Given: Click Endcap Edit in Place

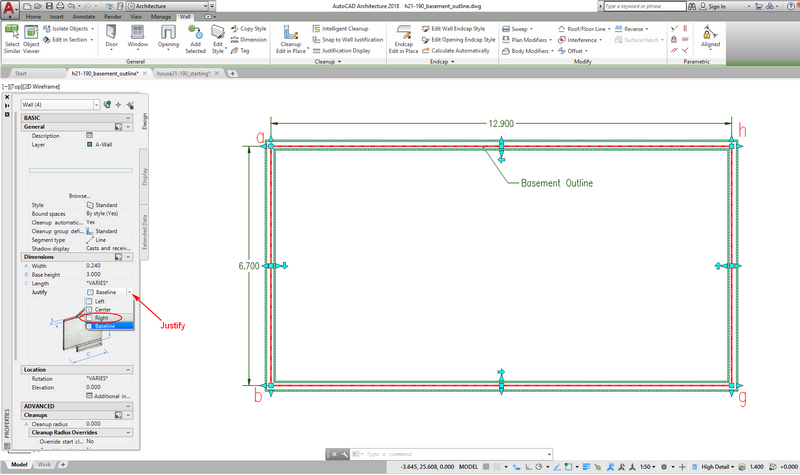Looking at the screenshot, I should click(403, 39).
